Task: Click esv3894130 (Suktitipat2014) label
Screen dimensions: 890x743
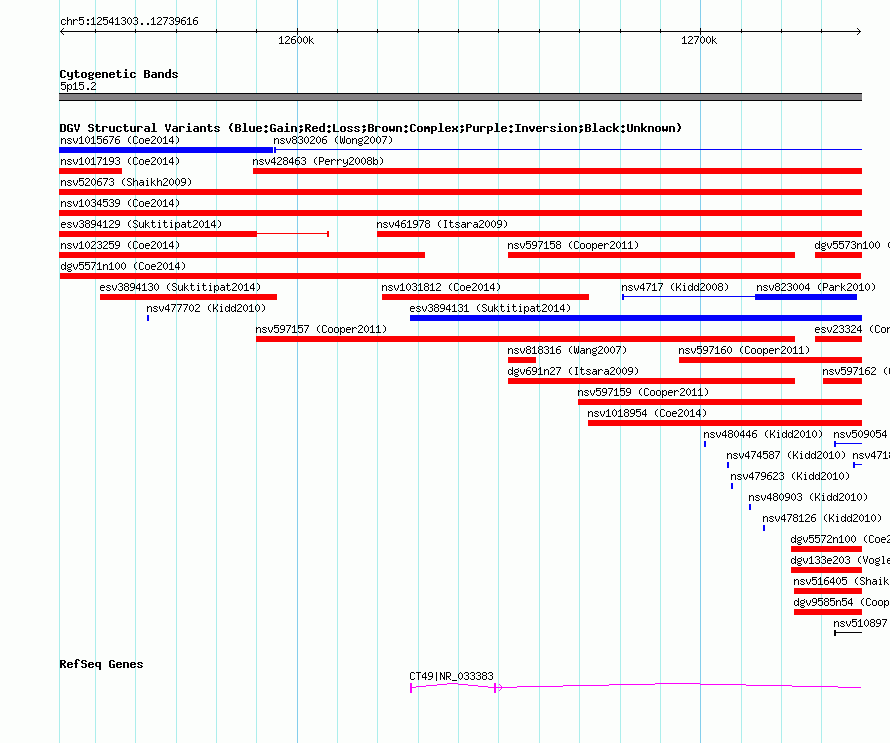Action: 180,287
